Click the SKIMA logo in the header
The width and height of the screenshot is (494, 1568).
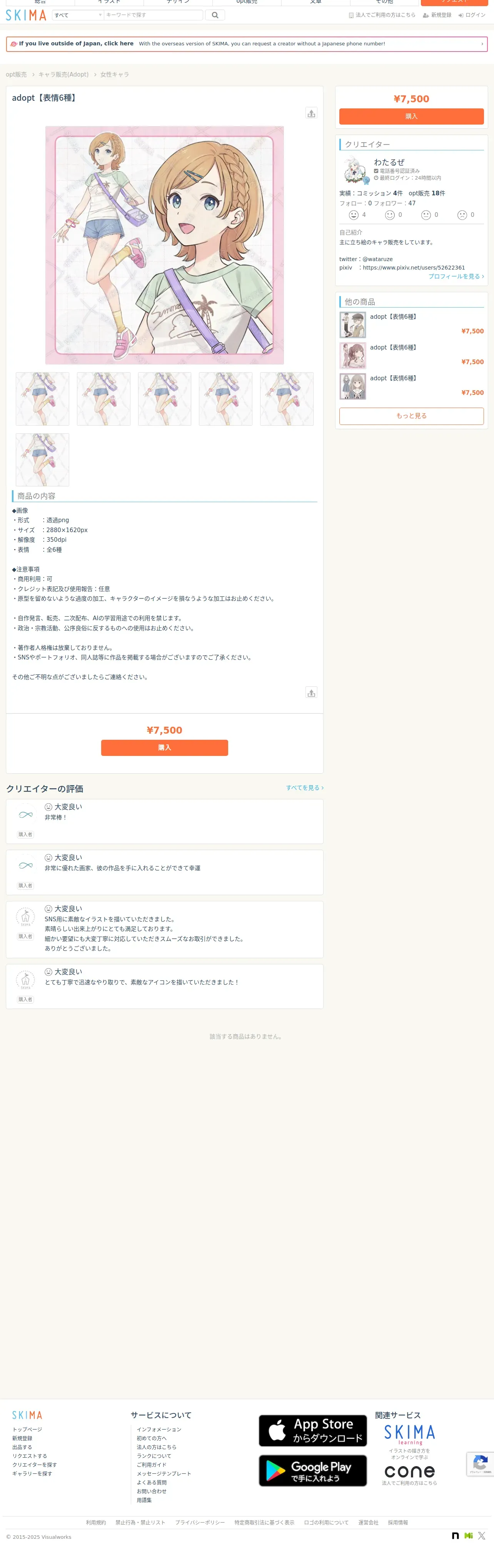click(x=26, y=15)
